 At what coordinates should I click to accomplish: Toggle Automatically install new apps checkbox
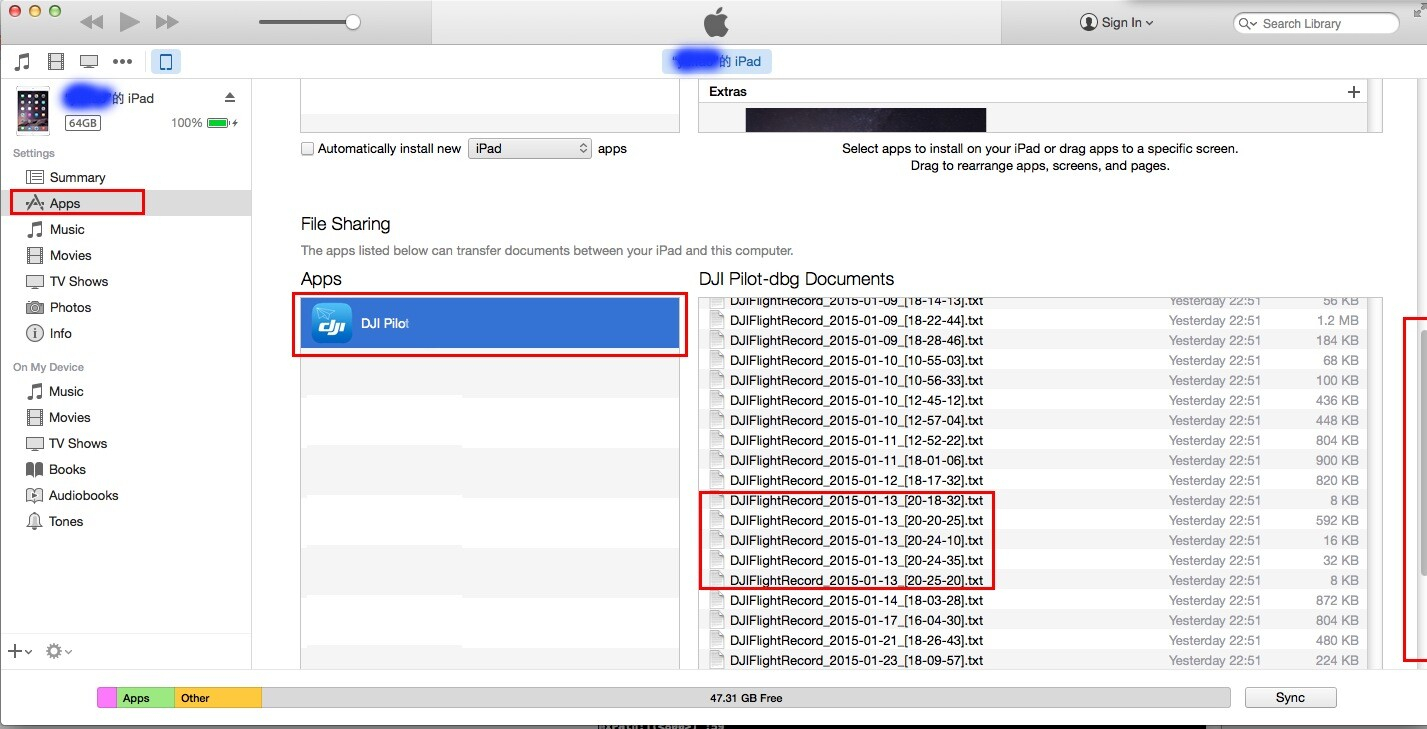point(308,148)
